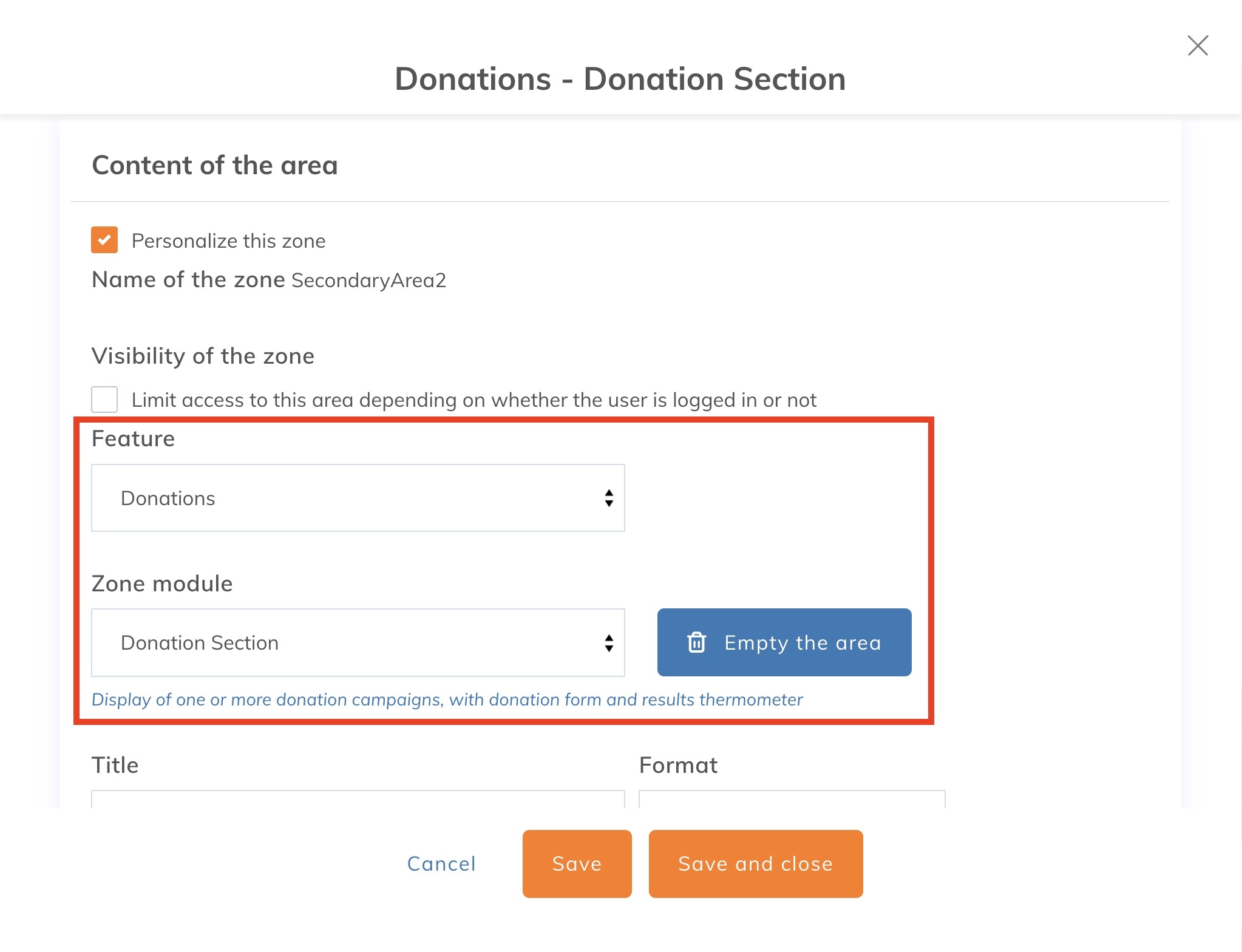
Task: Click the Save and close button
Action: (756, 863)
